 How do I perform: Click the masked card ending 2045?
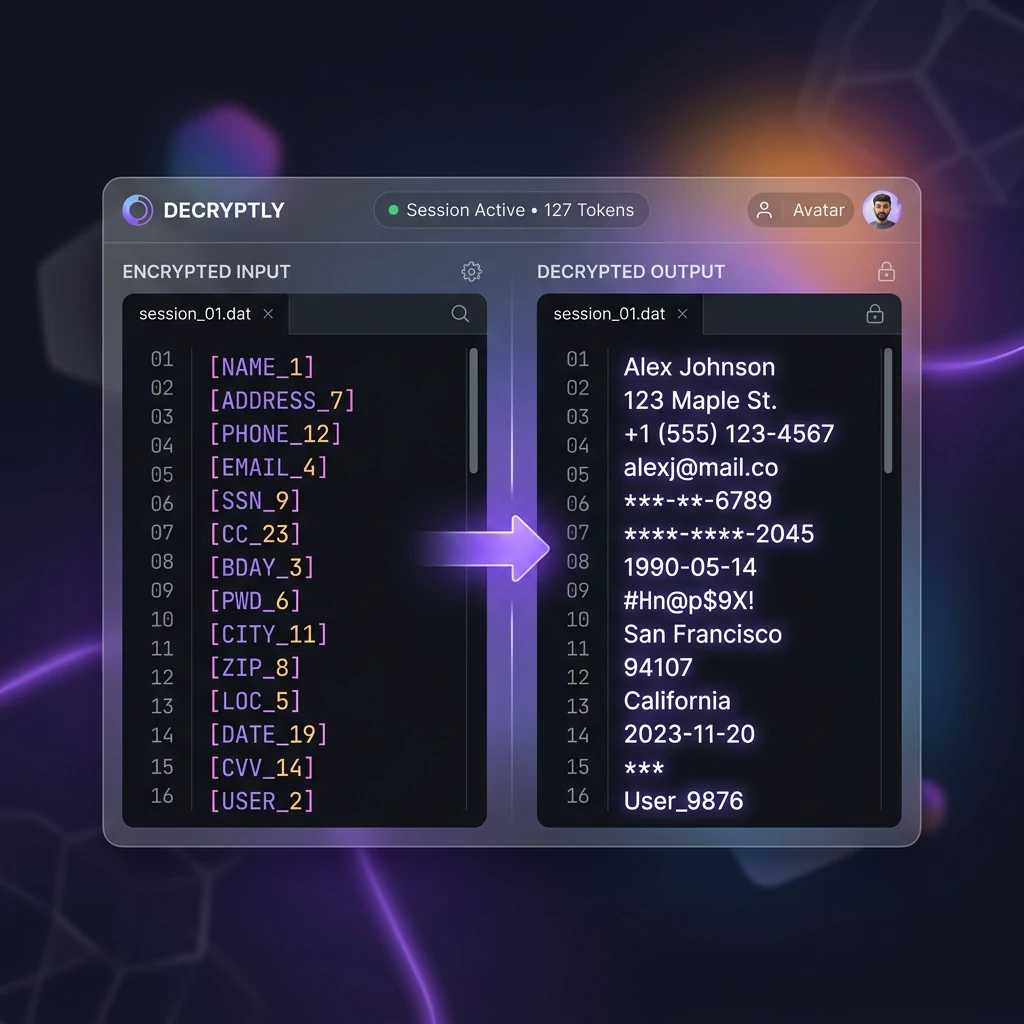(x=719, y=534)
